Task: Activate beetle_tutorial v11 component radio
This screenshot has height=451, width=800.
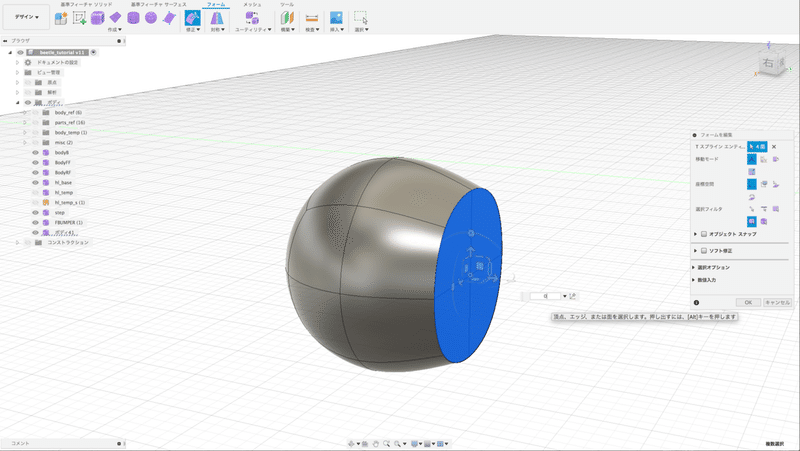Action: click(93, 52)
